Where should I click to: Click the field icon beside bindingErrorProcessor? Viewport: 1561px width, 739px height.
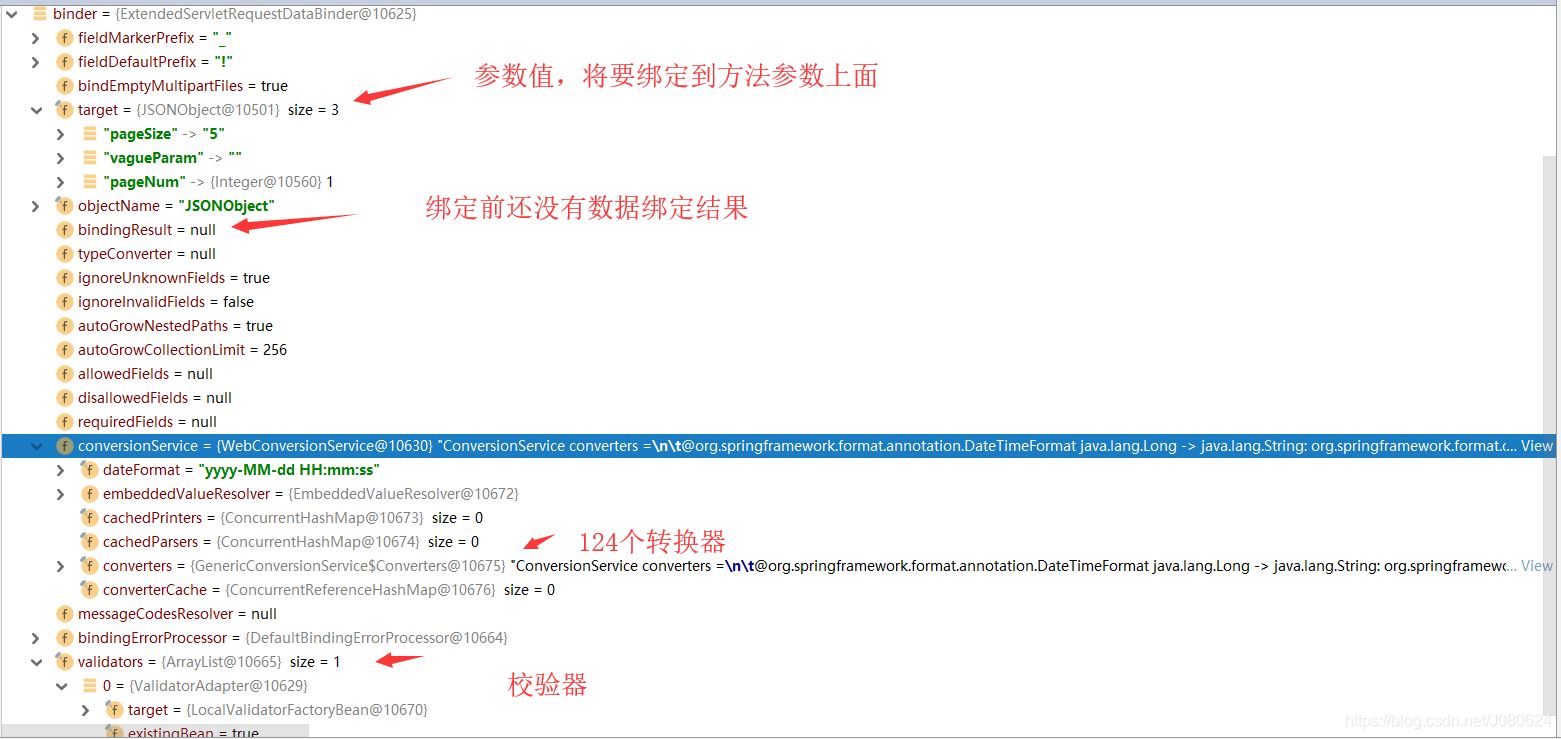tap(65, 638)
